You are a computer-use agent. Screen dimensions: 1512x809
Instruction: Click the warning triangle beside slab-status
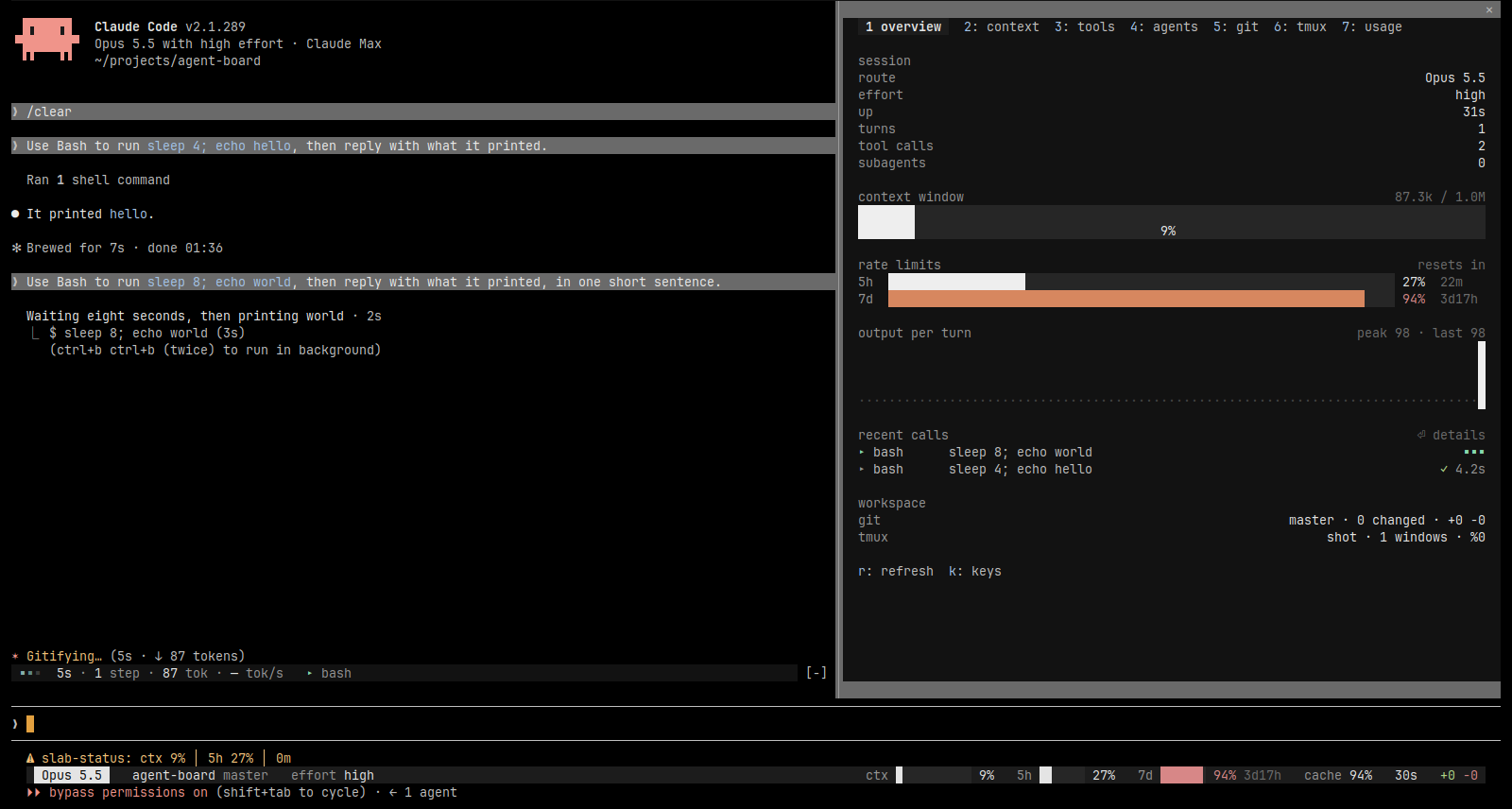tap(30, 758)
